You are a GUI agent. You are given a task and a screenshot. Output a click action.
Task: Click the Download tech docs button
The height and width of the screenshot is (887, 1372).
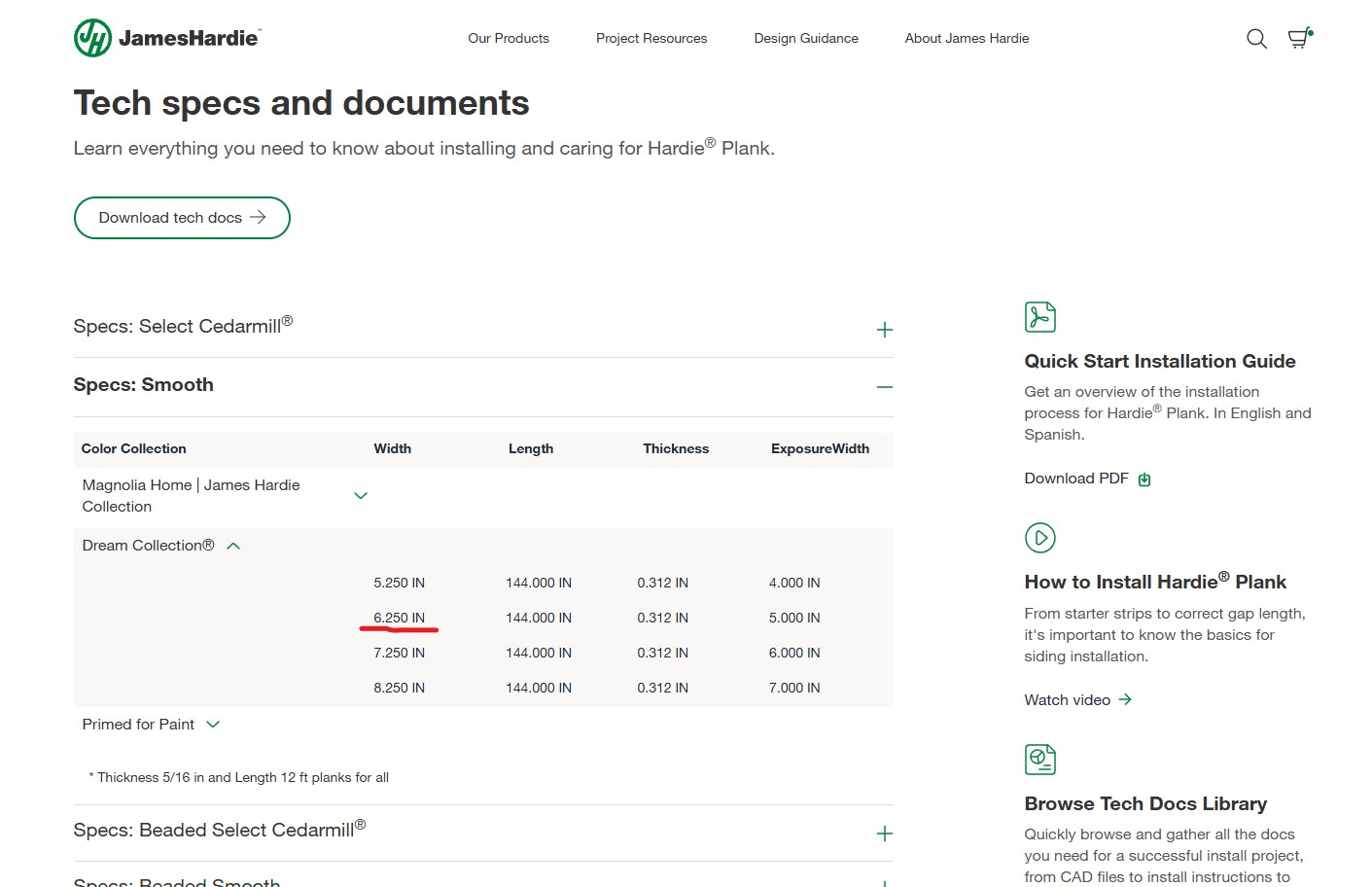182,218
